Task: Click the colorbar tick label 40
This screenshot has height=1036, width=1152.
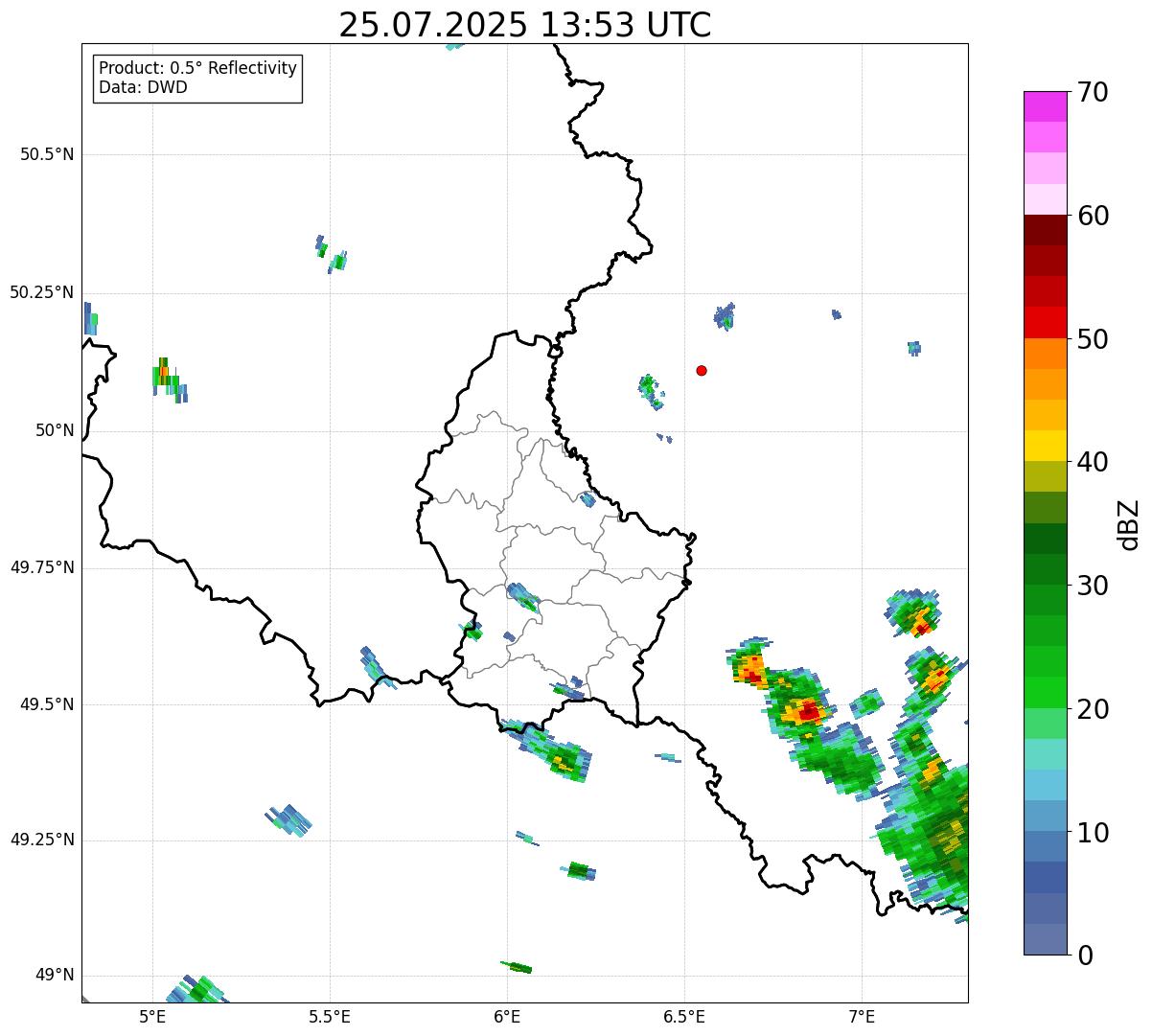Action: 1093,462
